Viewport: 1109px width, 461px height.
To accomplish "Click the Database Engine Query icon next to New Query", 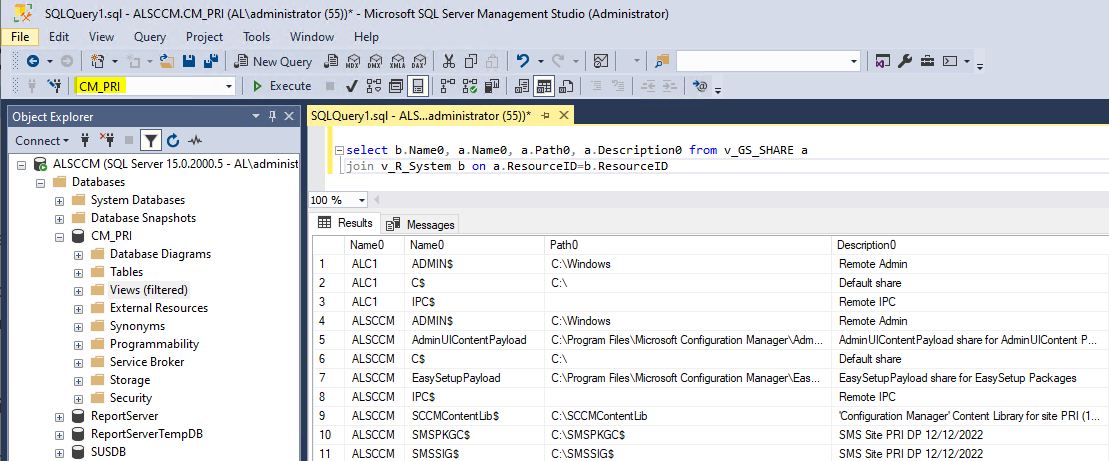I will 330,62.
